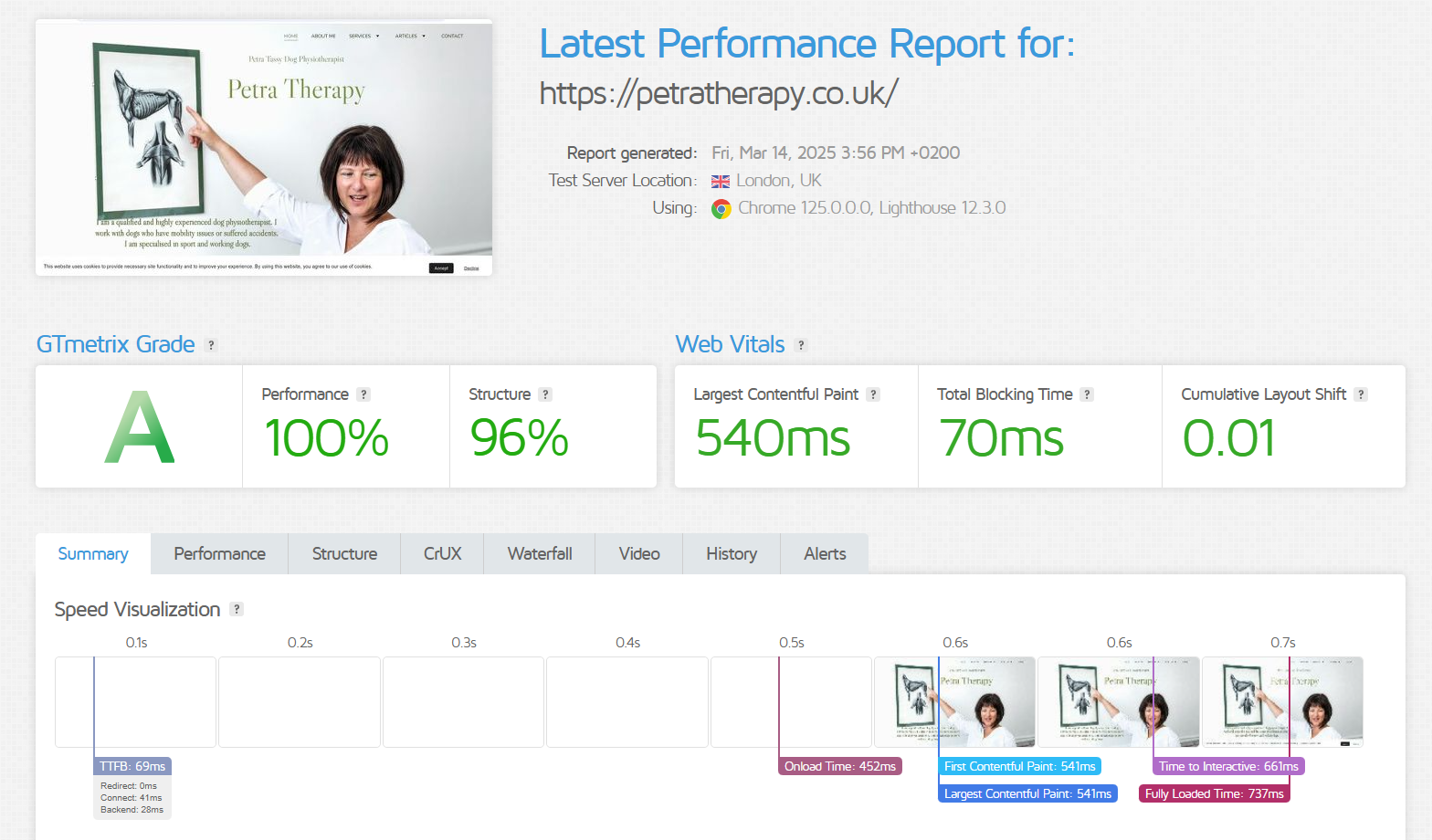Click the report date Fri, Mar 14, 2025
Screen dimensions: 1432x840
click(x=836, y=152)
